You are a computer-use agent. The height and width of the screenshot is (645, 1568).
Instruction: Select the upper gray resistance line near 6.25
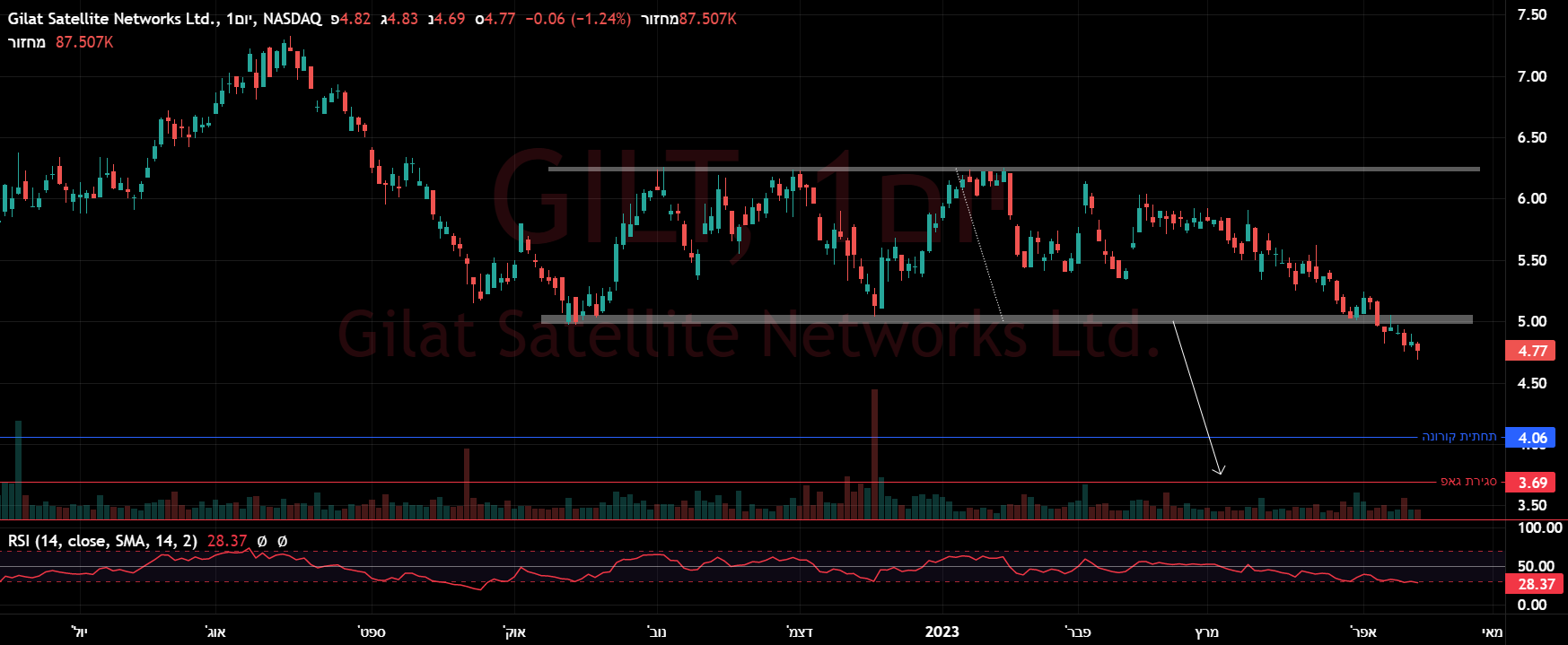1014,169
